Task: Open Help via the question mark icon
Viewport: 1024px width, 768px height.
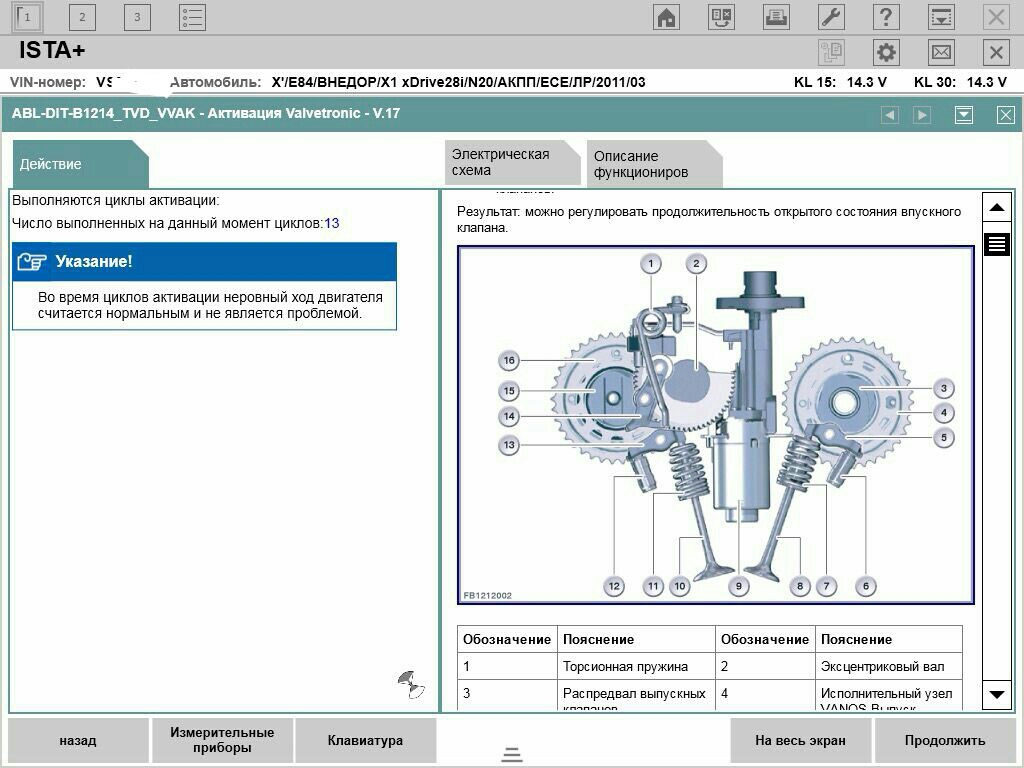Action: [885, 17]
